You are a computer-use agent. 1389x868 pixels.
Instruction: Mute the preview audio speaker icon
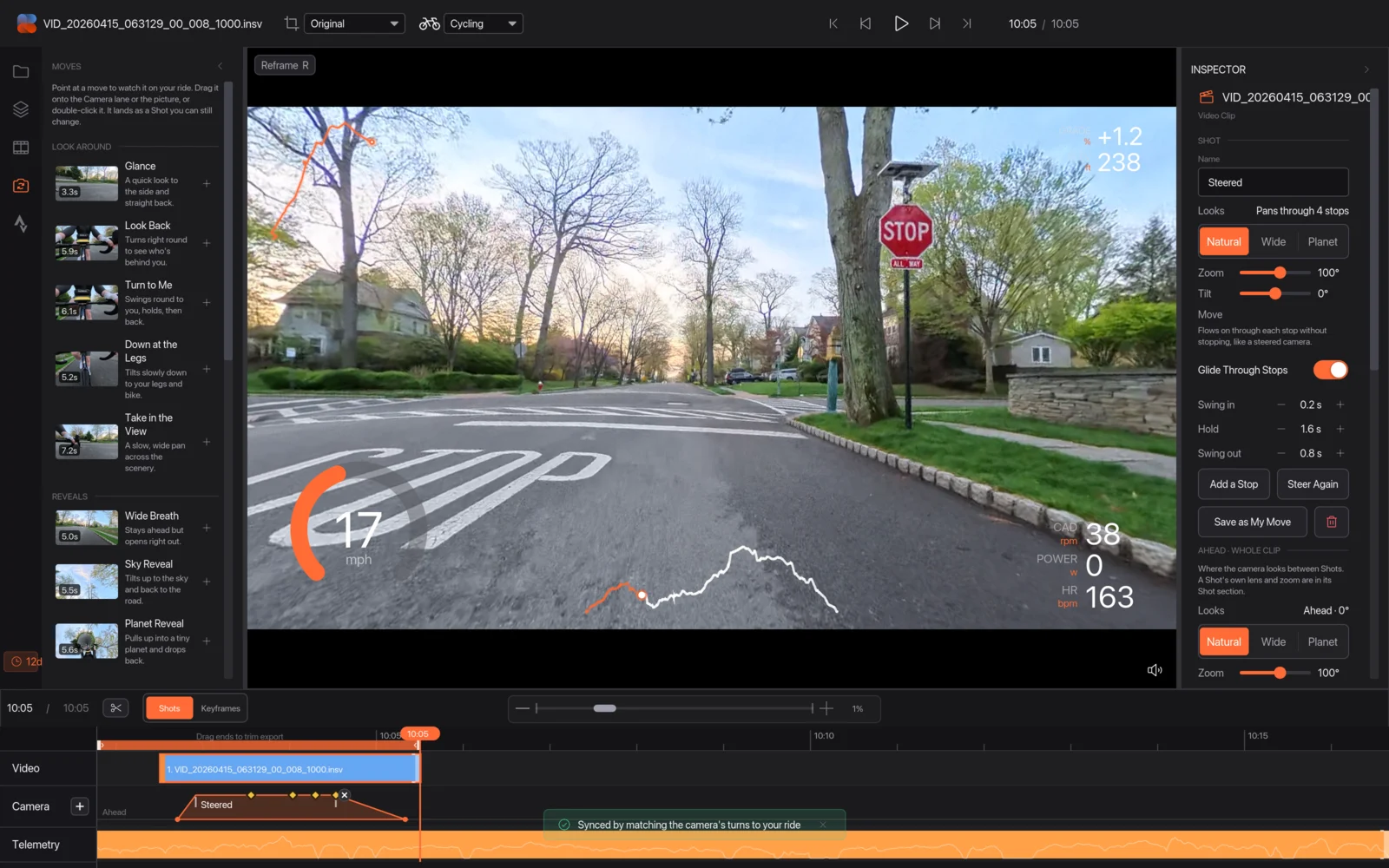pos(1155,670)
